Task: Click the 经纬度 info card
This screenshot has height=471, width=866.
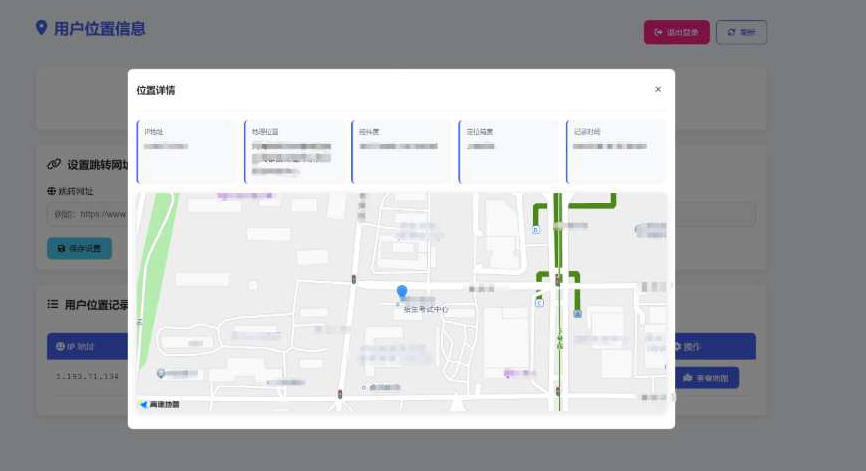Action: click(x=401, y=151)
